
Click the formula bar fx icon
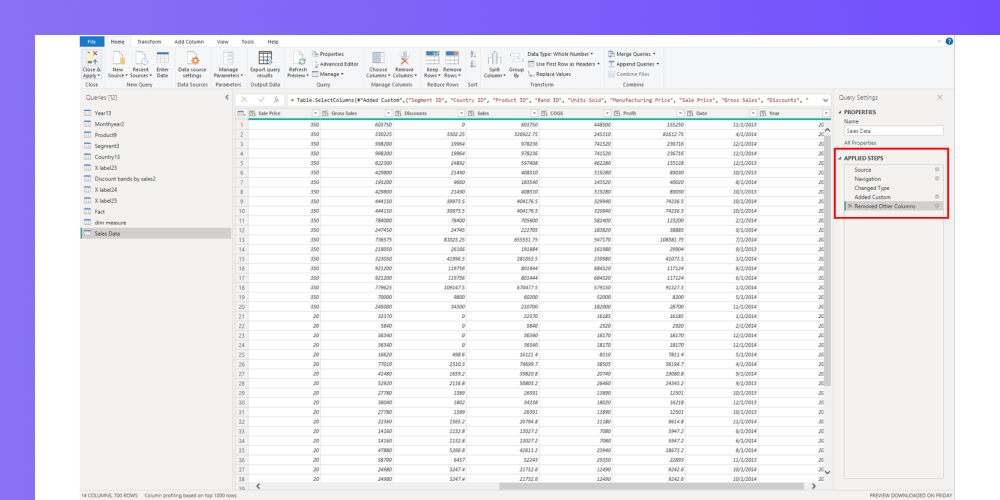276,100
